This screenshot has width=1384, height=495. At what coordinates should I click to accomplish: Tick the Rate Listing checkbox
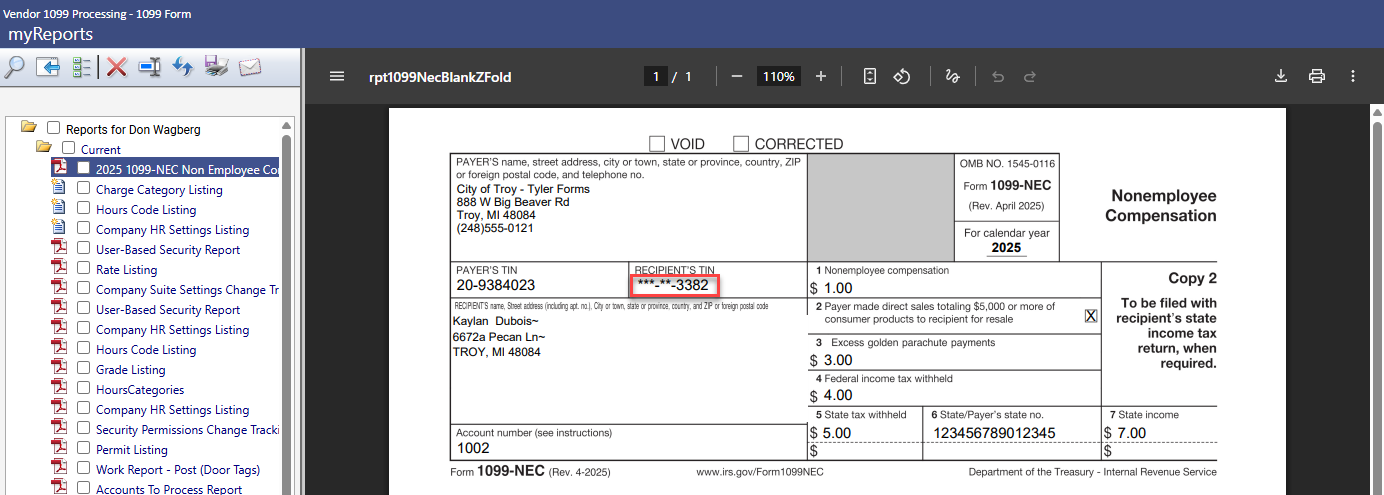pyautogui.click(x=84, y=269)
